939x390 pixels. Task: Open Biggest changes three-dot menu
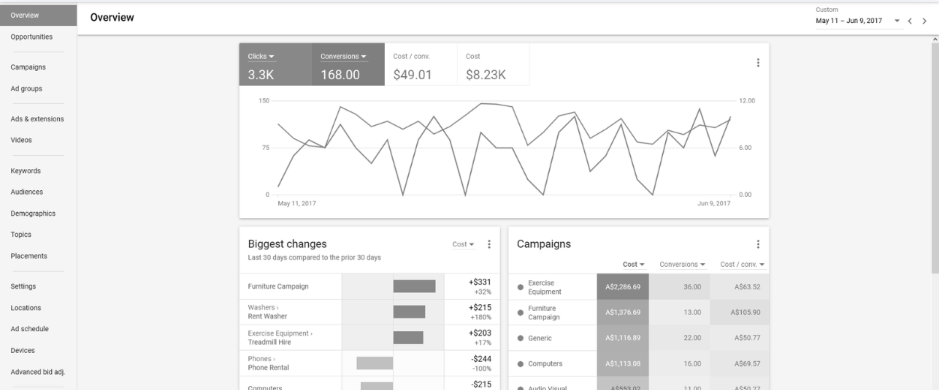click(x=489, y=244)
